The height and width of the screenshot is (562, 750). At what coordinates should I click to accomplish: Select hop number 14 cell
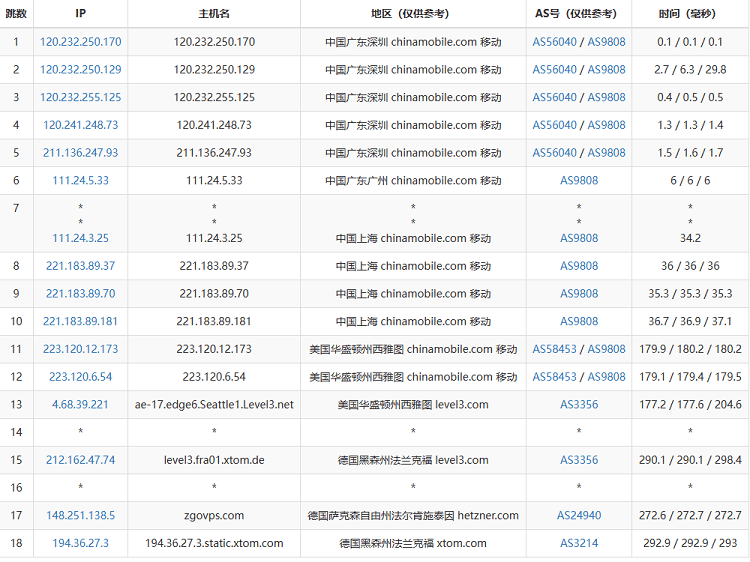click(16, 432)
